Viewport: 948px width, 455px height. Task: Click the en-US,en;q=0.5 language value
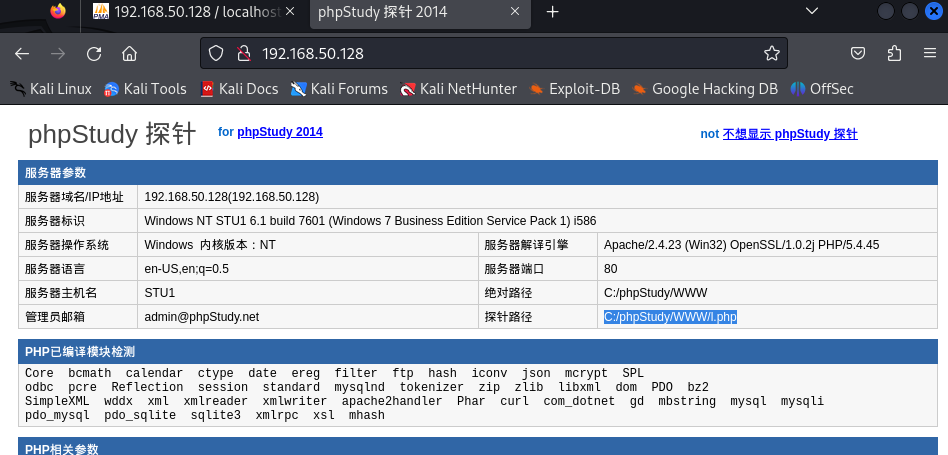click(187, 269)
